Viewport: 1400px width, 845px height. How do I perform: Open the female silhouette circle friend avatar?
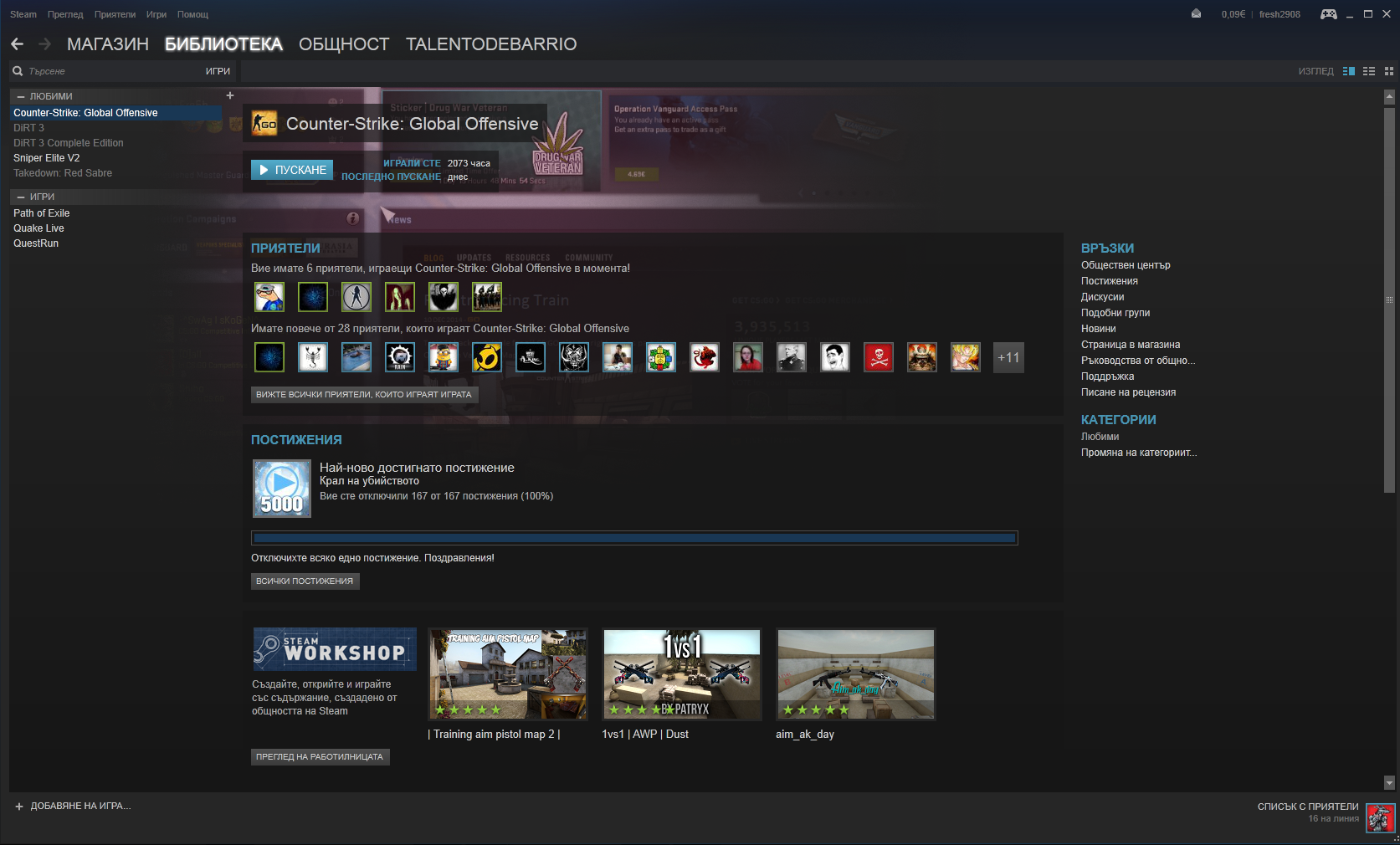point(356,297)
